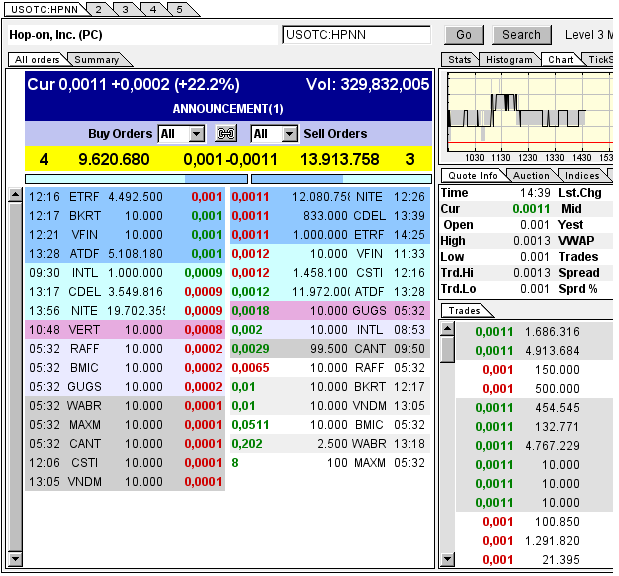Select the Summary tab
The width and height of the screenshot is (619, 576).
(97, 60)
